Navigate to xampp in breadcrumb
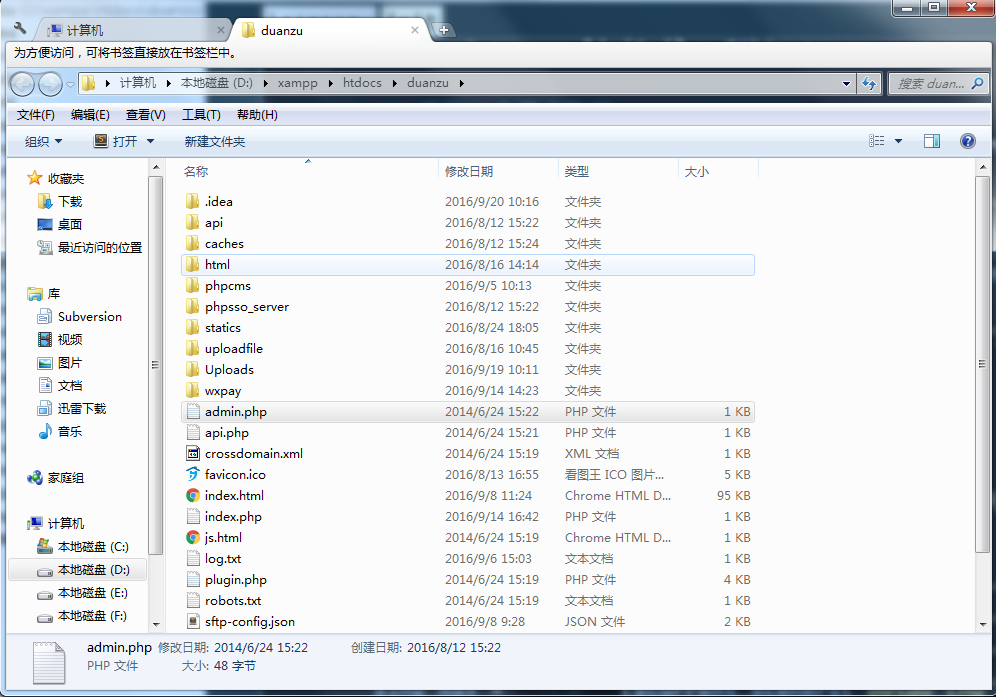The height and width of the screenshot is (697, 996). click(297, 83)
